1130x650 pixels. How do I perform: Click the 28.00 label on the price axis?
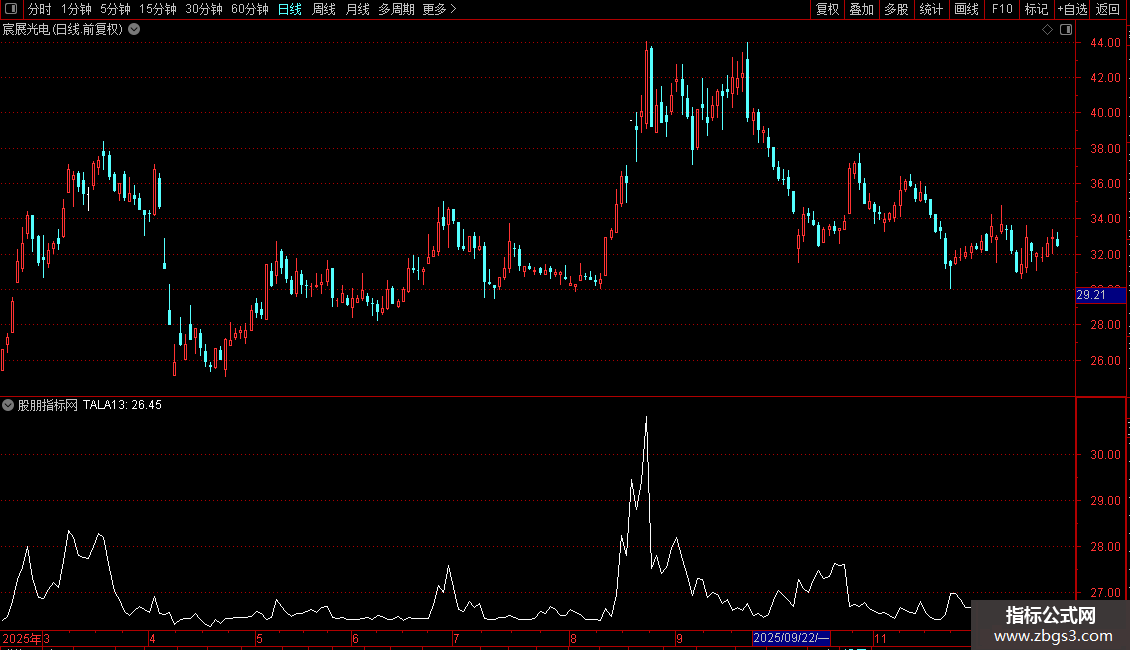tap(1105, 325)
